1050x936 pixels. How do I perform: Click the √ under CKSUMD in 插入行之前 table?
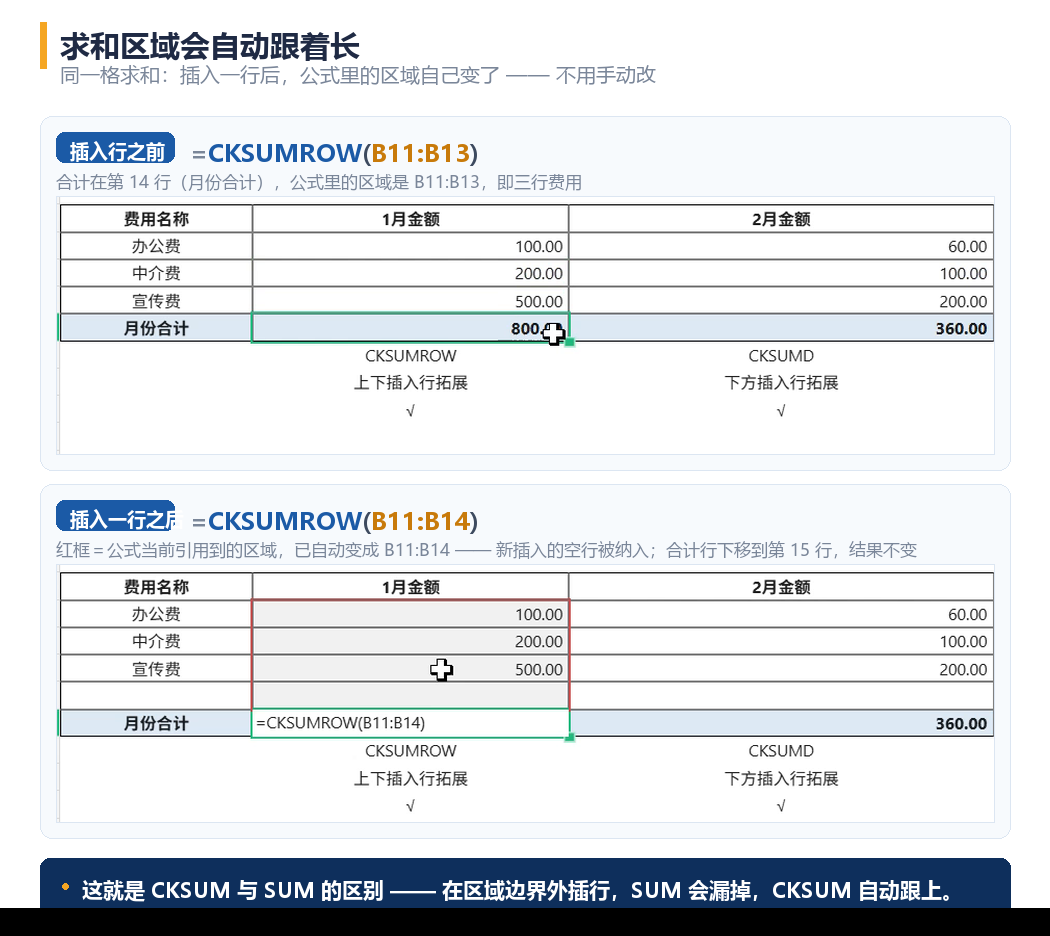(x=781, y=411)
